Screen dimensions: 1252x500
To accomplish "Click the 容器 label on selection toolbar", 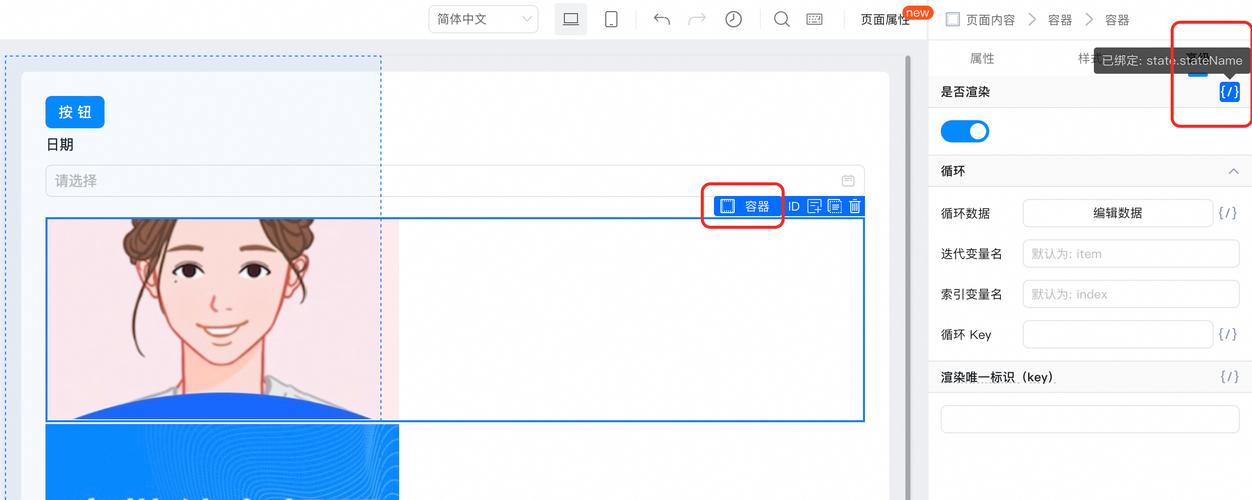I will [757, 206].
